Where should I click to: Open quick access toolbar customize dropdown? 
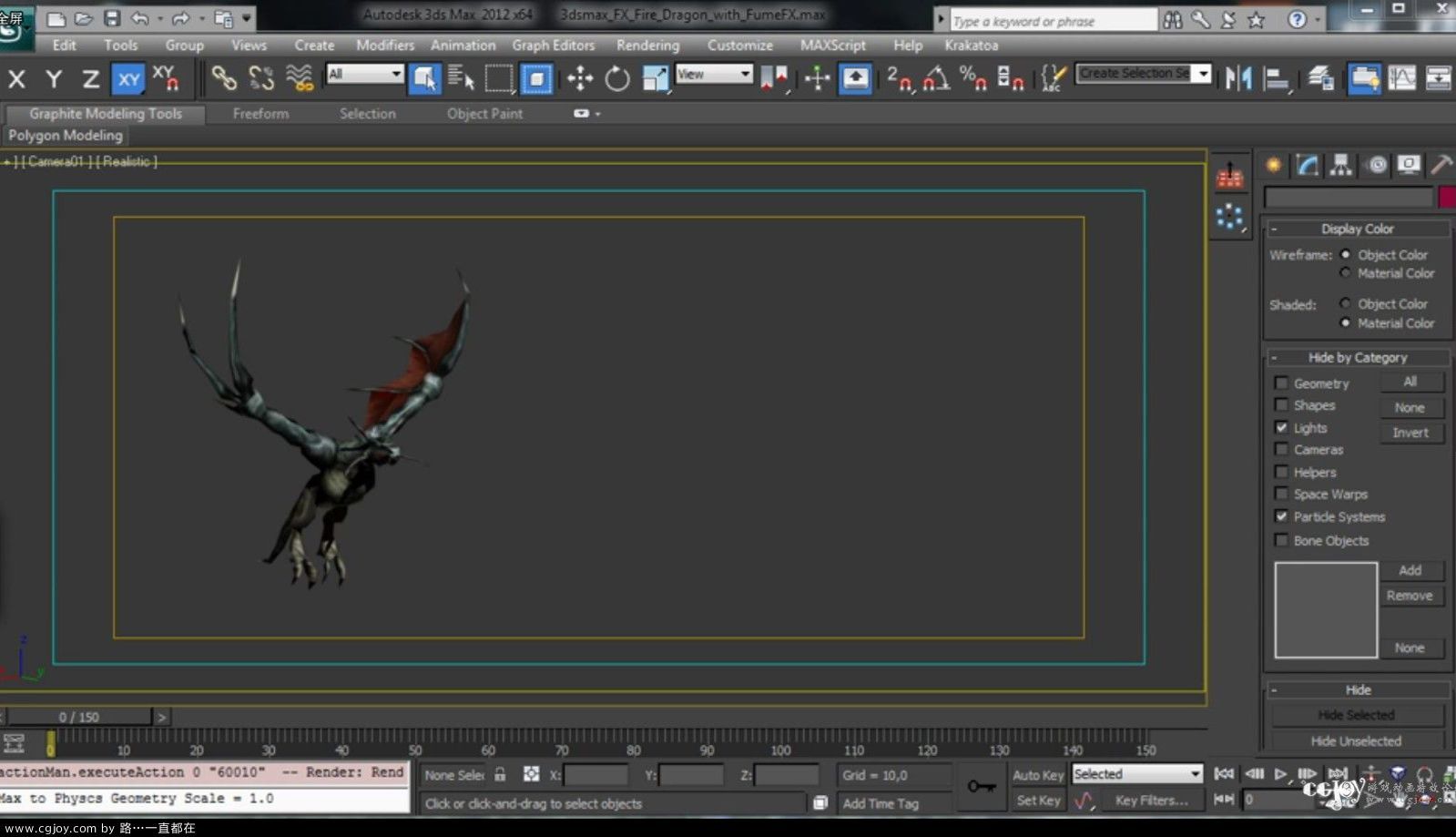point(246,18)
